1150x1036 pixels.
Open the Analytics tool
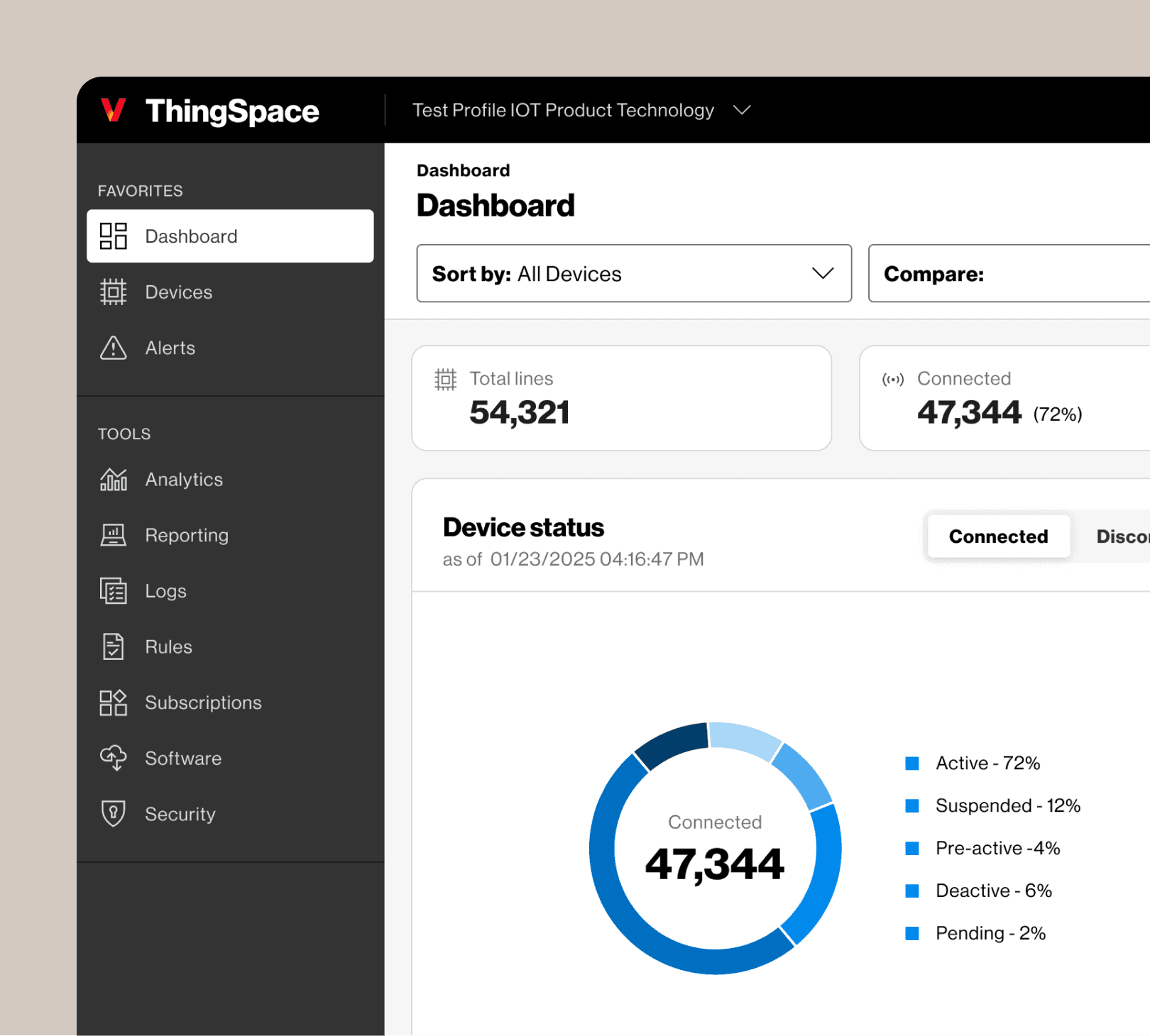(230, 480)
